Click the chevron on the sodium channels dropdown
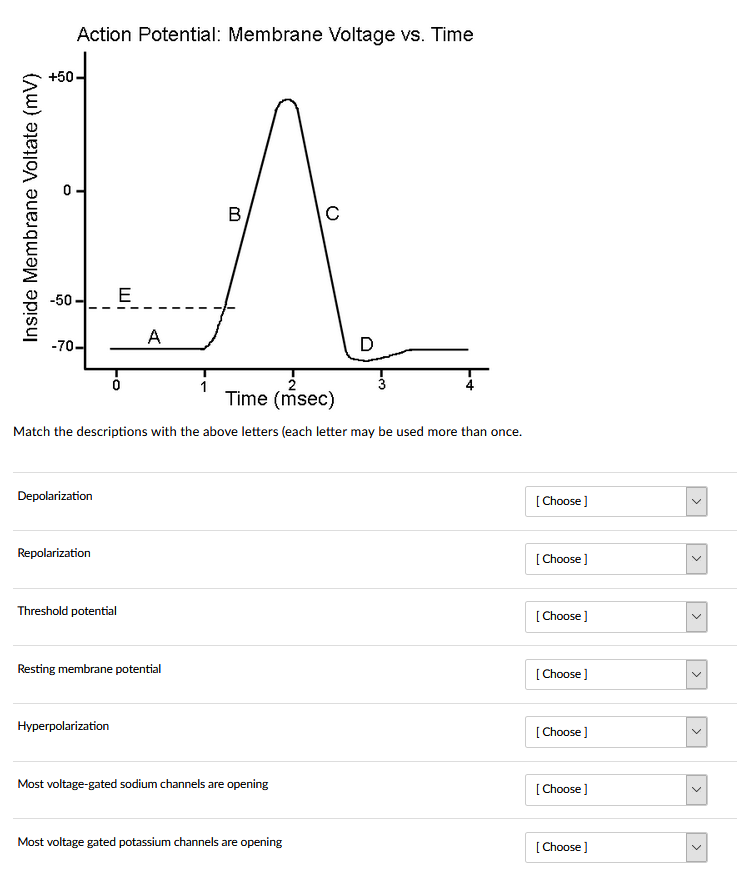Image resolution: width=737 pixels, height=877 pixels. (696, 790)
